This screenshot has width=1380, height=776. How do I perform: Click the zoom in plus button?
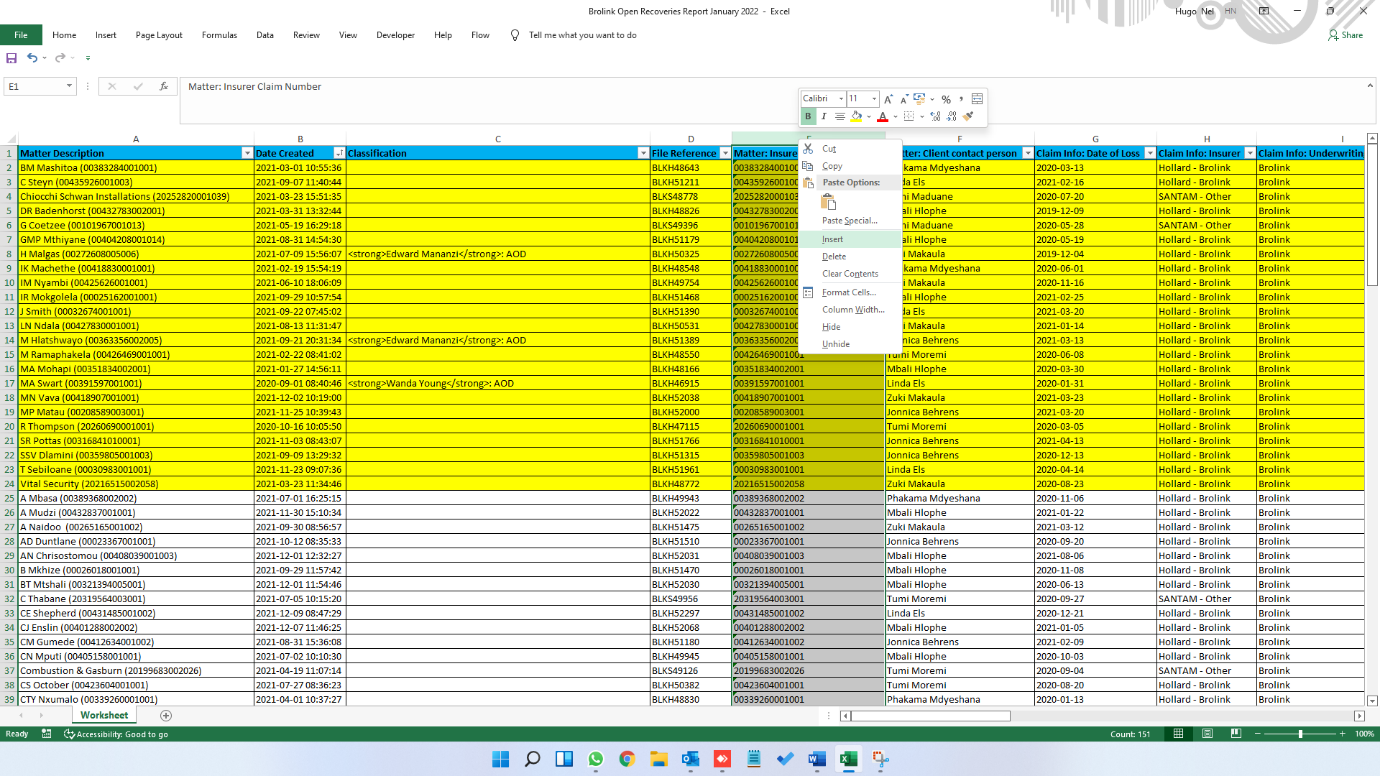(1343, 734)
